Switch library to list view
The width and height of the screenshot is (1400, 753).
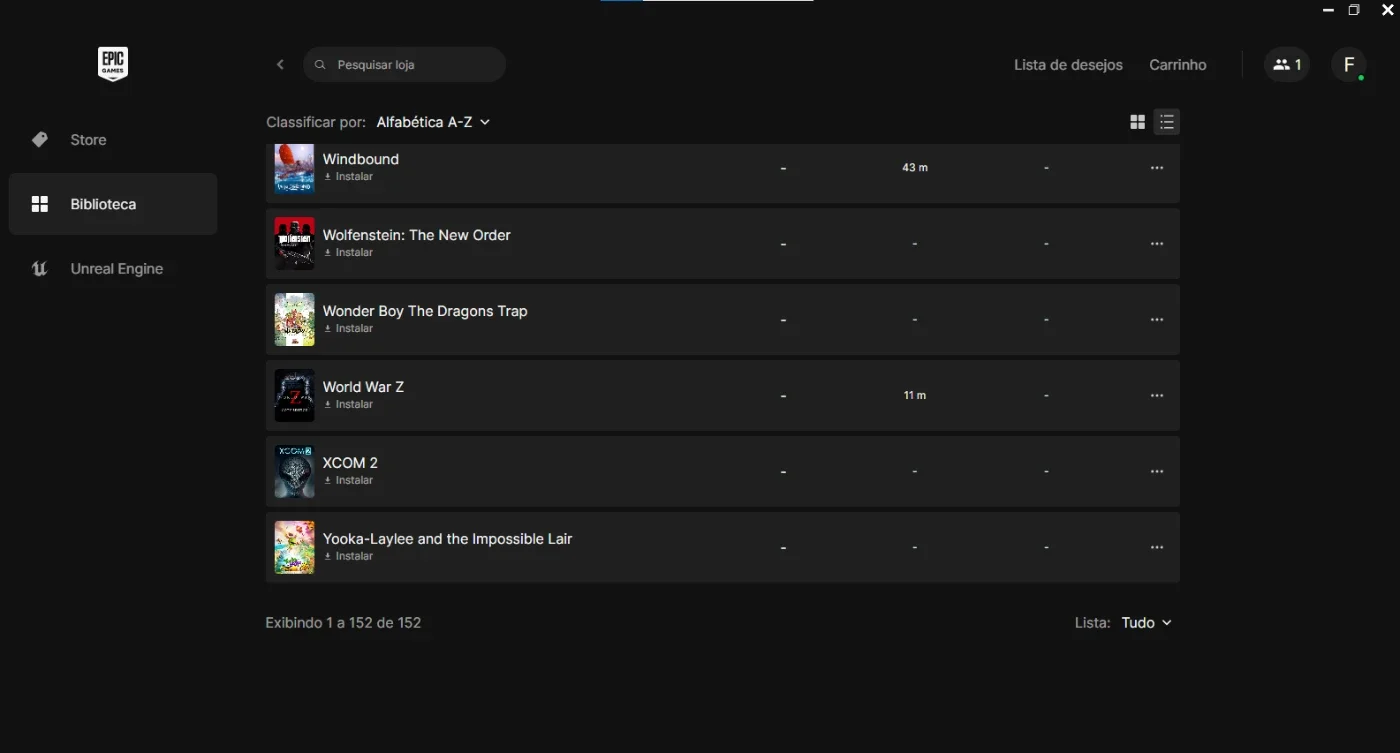[1166, 122]
